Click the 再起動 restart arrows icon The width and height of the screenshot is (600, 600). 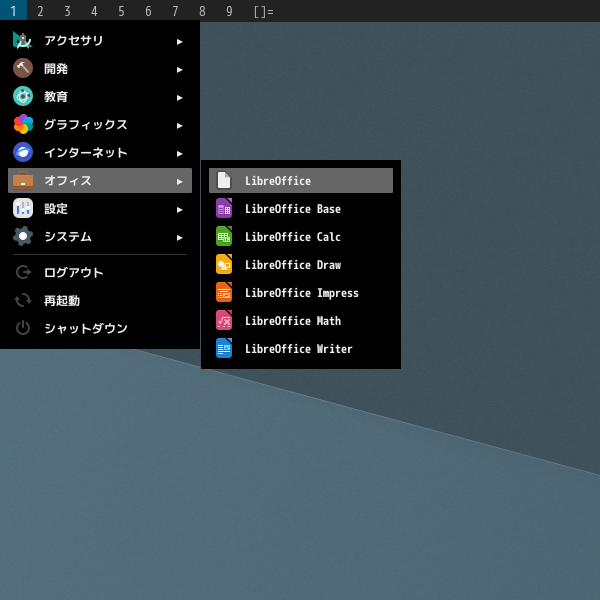(x=23, y=300)
